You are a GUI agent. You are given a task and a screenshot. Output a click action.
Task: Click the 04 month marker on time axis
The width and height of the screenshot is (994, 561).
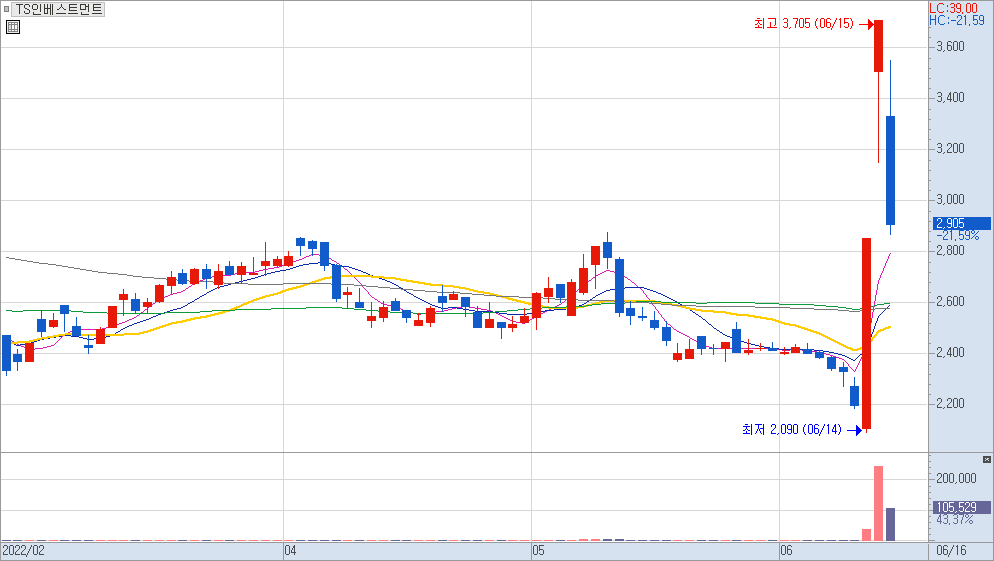click(290, 550)
